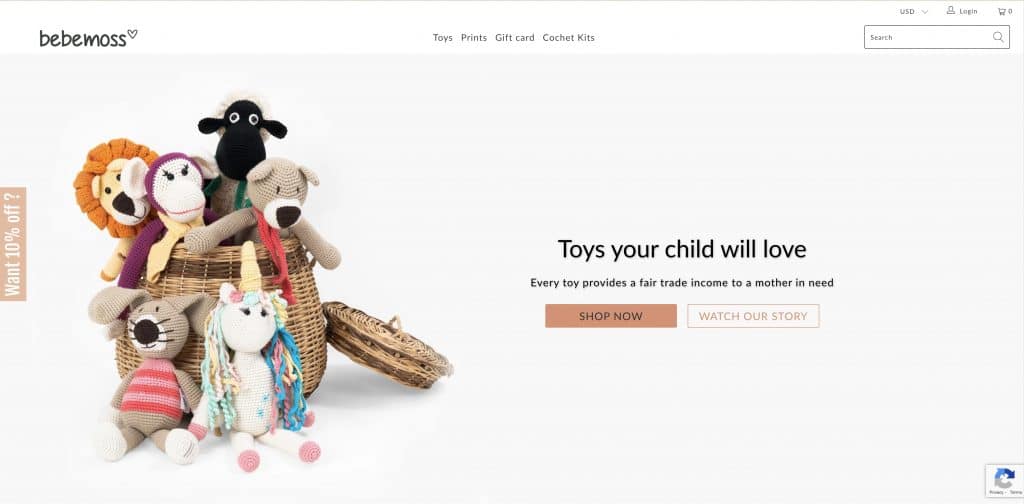
Task: Open the 'Want 10% off ?' side tab
Action: (x=13, y=244)
